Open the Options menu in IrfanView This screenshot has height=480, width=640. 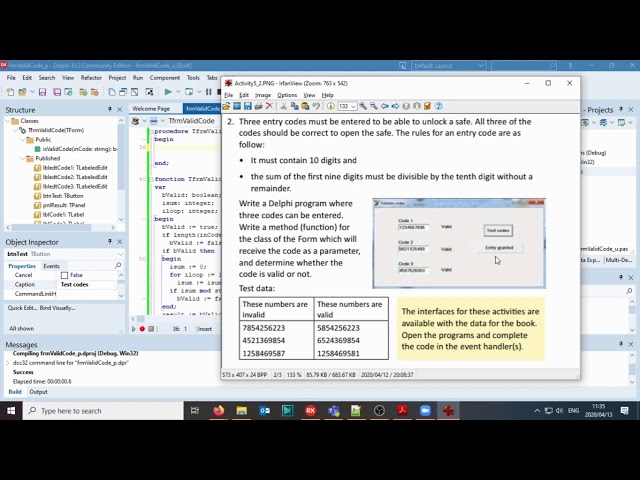[287, 95]
